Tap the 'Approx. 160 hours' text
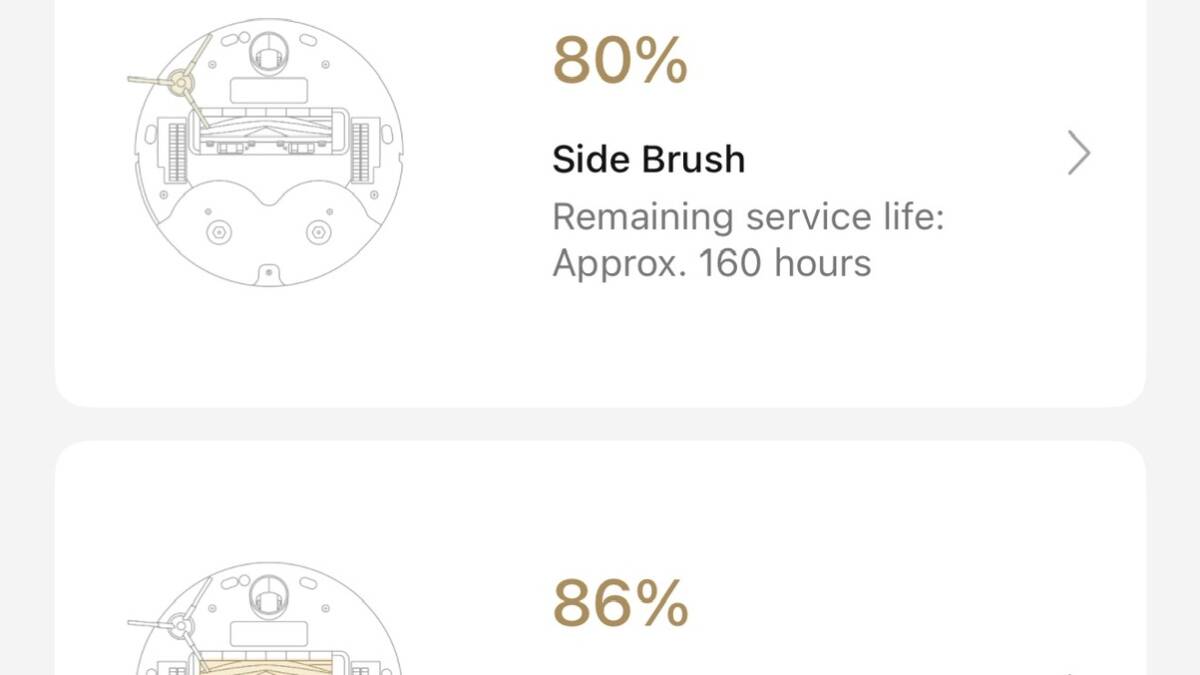This screenshot has width=1200, height=675. pos(711,263)
